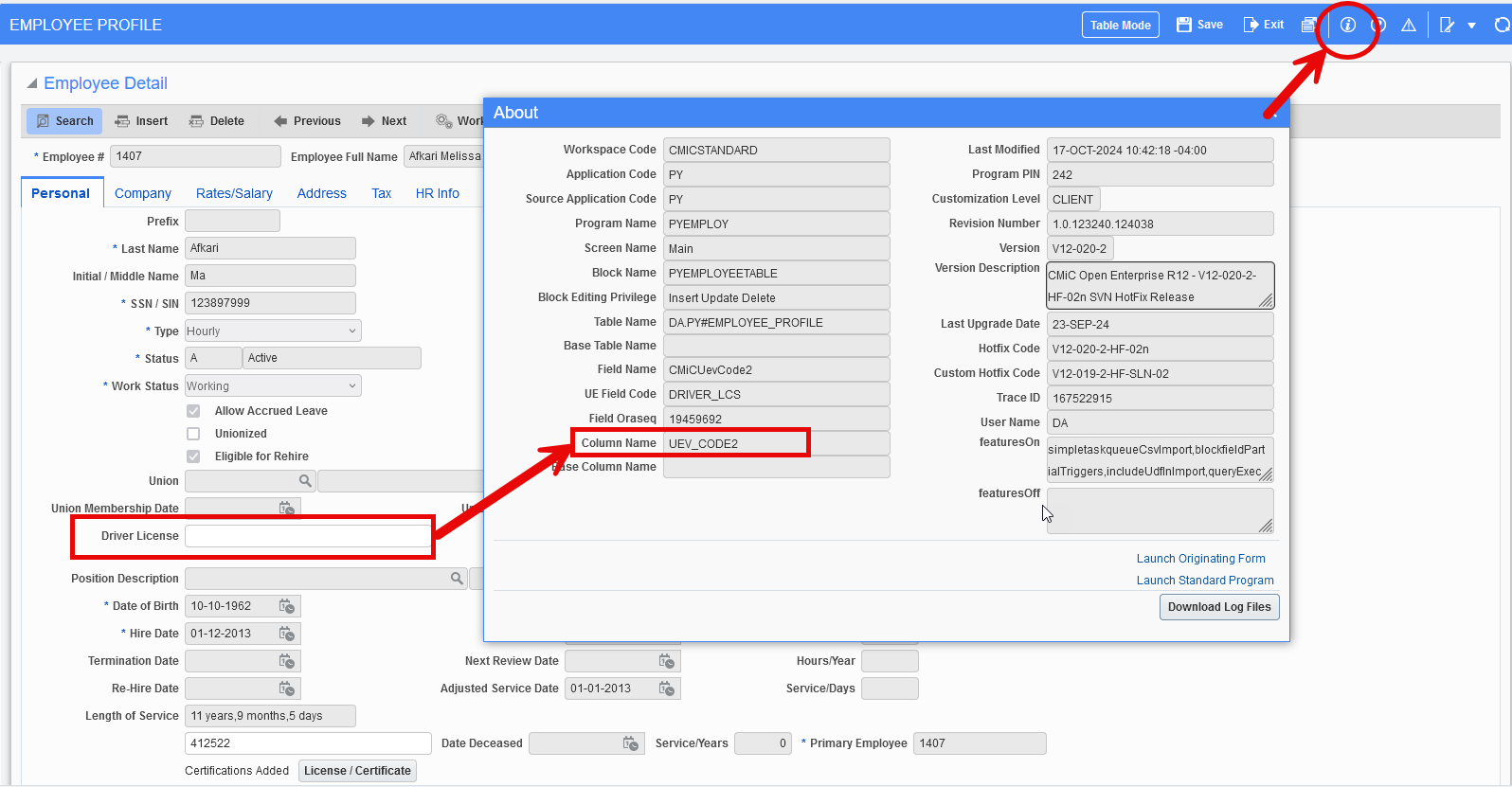The image size is (1512, 787).
Task: Open Termination Date calendar picker
Action: [x=287, y=661]
